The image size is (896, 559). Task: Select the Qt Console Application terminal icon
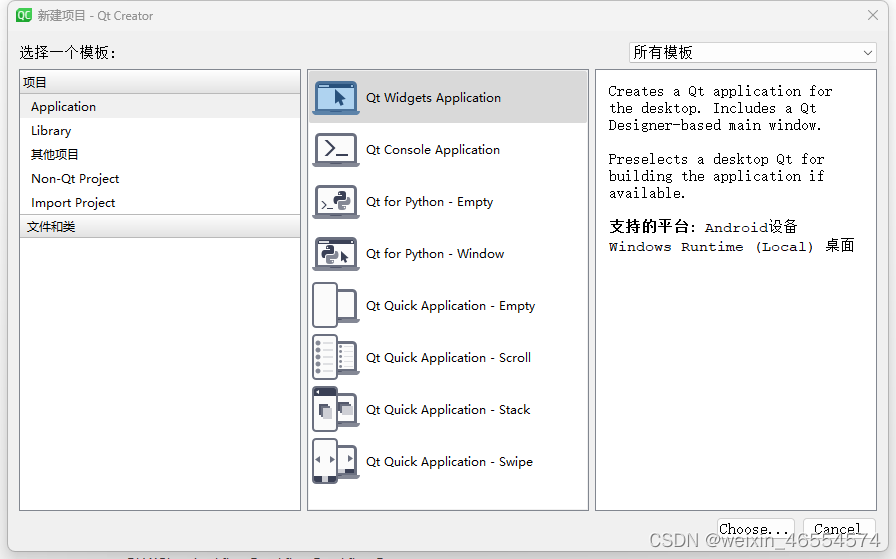pos(336,150)
